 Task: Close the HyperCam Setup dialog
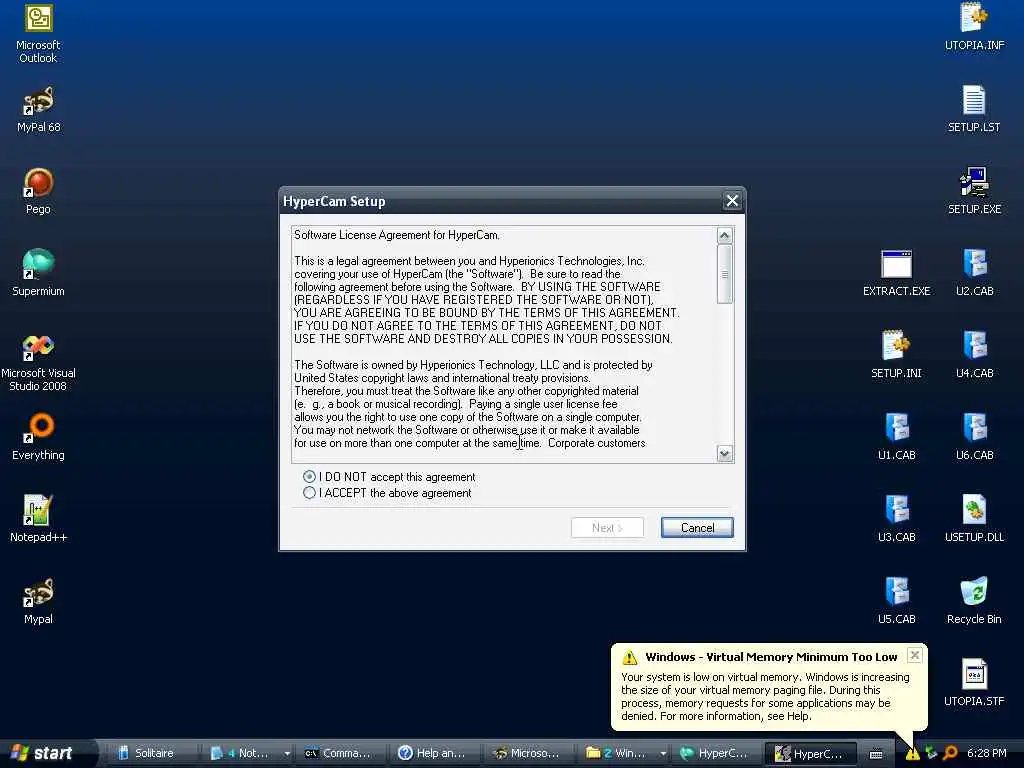click(x=732, y=200)
